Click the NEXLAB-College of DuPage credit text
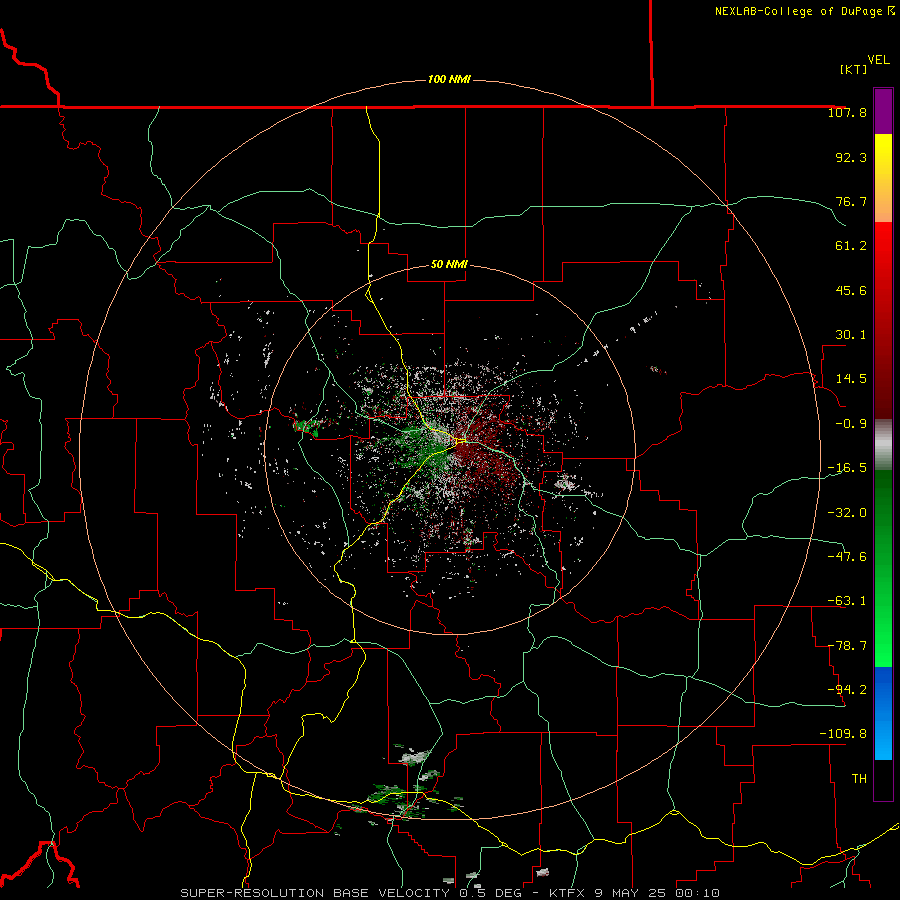This screenshot has height=900, width=900. click(804, 11)
